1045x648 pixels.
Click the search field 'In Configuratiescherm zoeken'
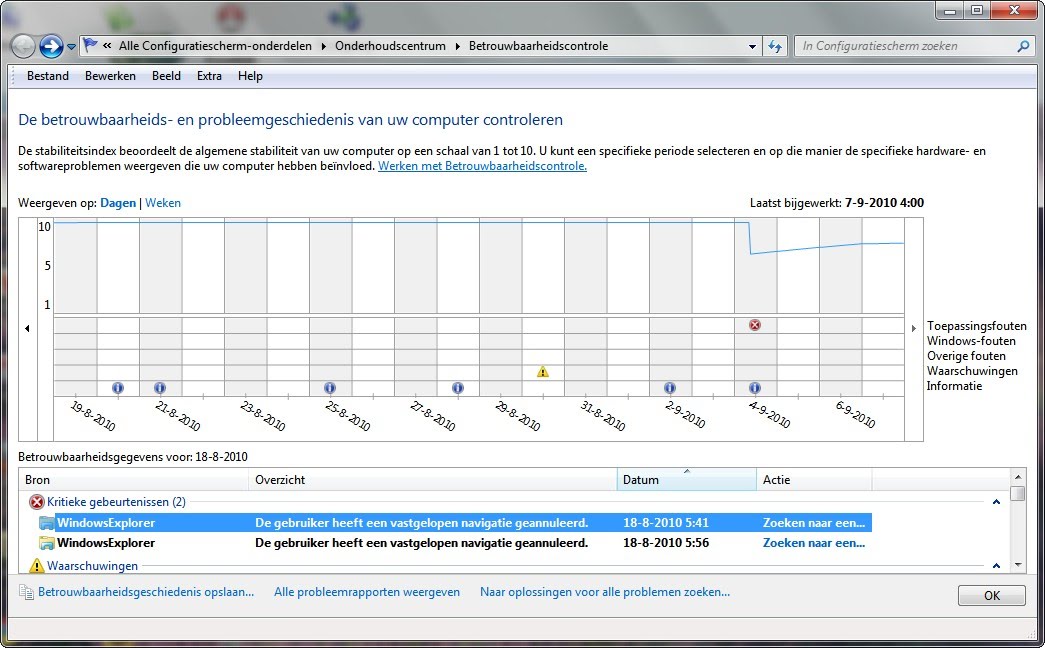(x=905, y=46)
